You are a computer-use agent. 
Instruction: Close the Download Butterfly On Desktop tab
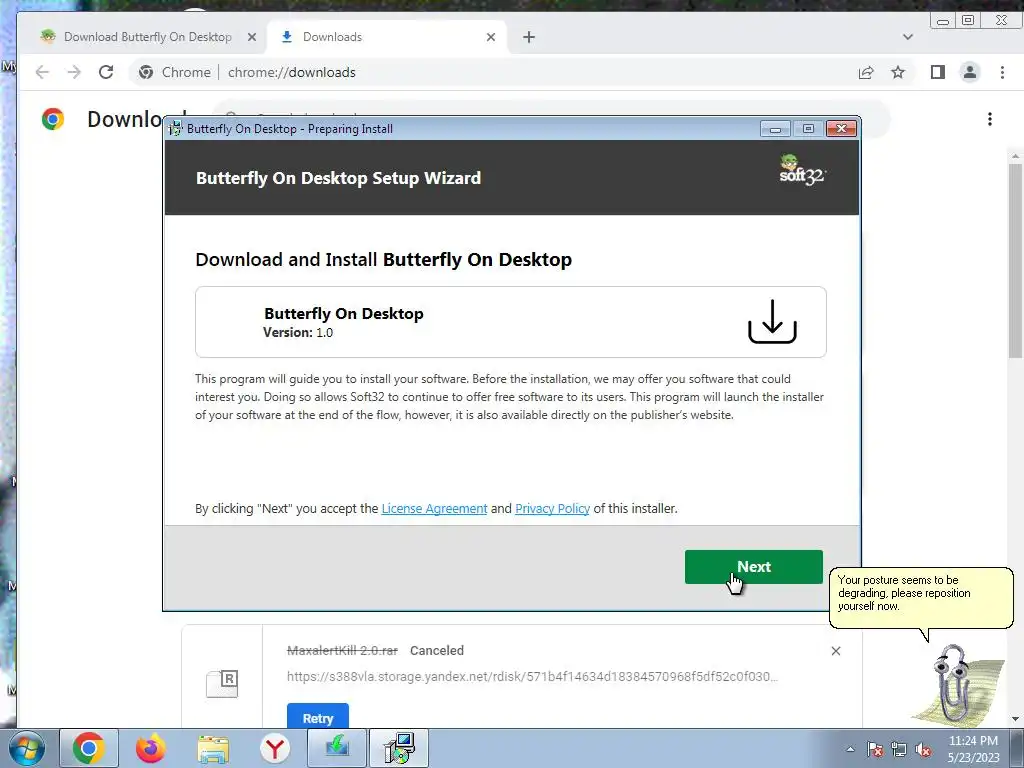251,37
